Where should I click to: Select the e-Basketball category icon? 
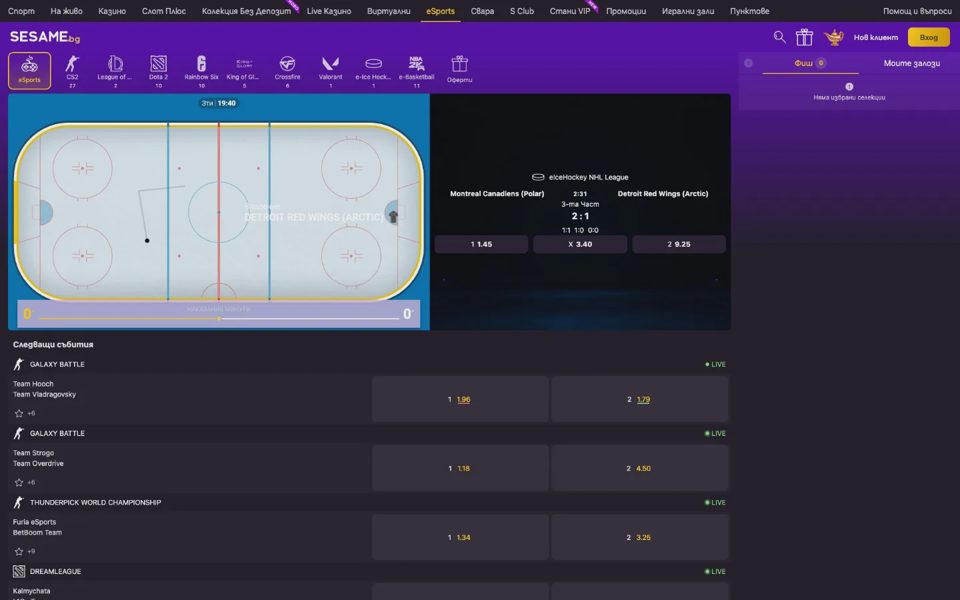point(416,71)
